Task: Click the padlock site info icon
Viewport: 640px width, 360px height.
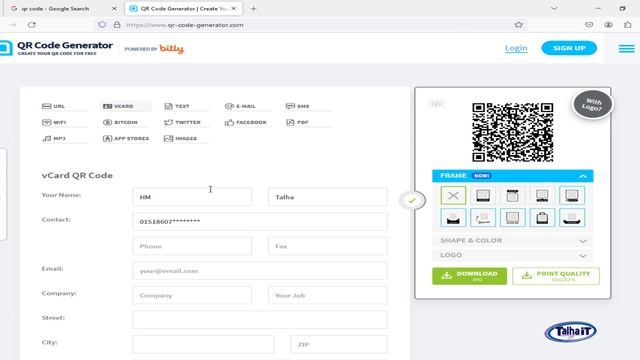Action: click(x=117, y=25)
